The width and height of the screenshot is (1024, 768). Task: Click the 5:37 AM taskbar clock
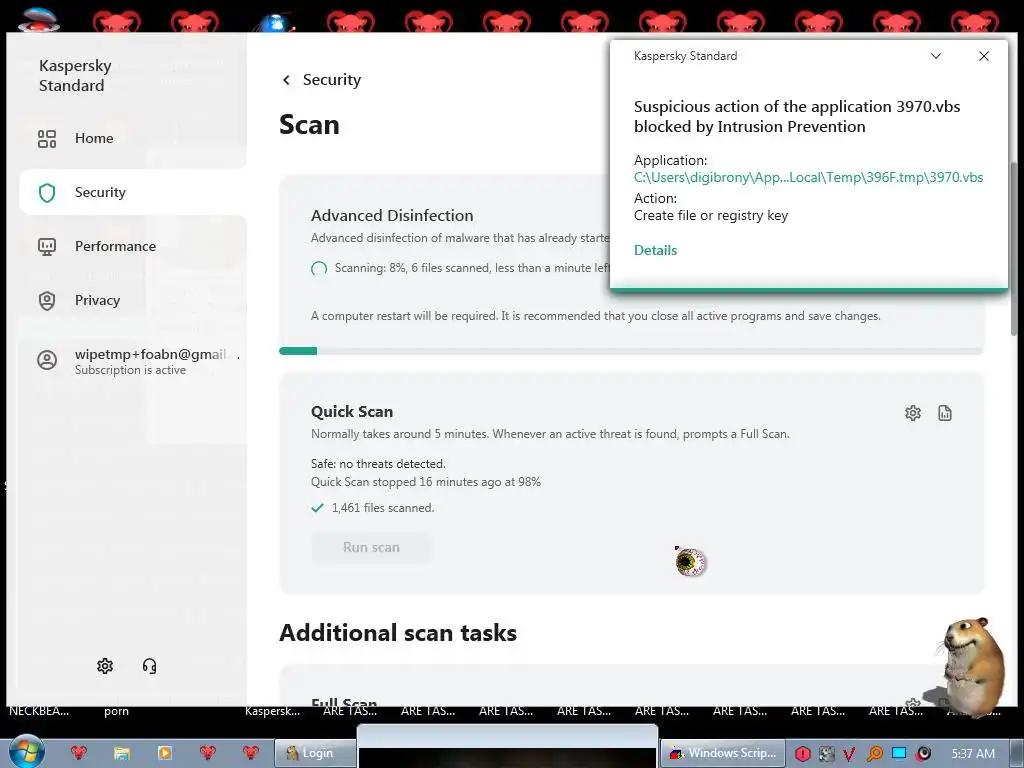(973, 754)
